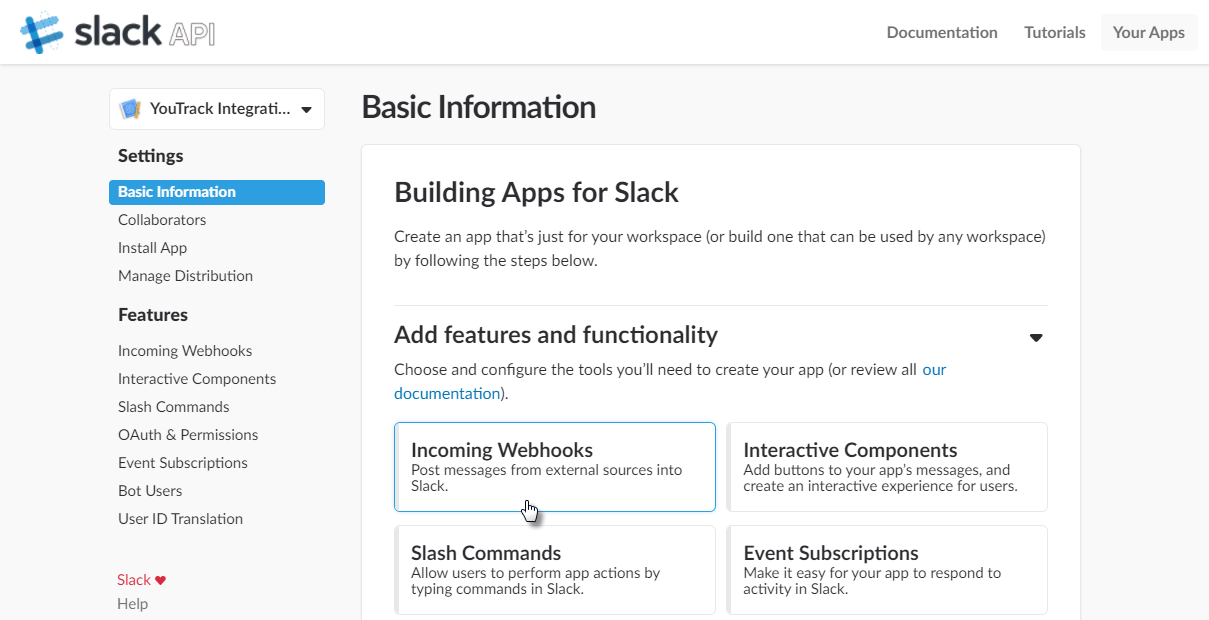Open Manage Distribution settings
Image resolution: width=1209 pixels, height=620 pixels.
(x=185, y=276)
